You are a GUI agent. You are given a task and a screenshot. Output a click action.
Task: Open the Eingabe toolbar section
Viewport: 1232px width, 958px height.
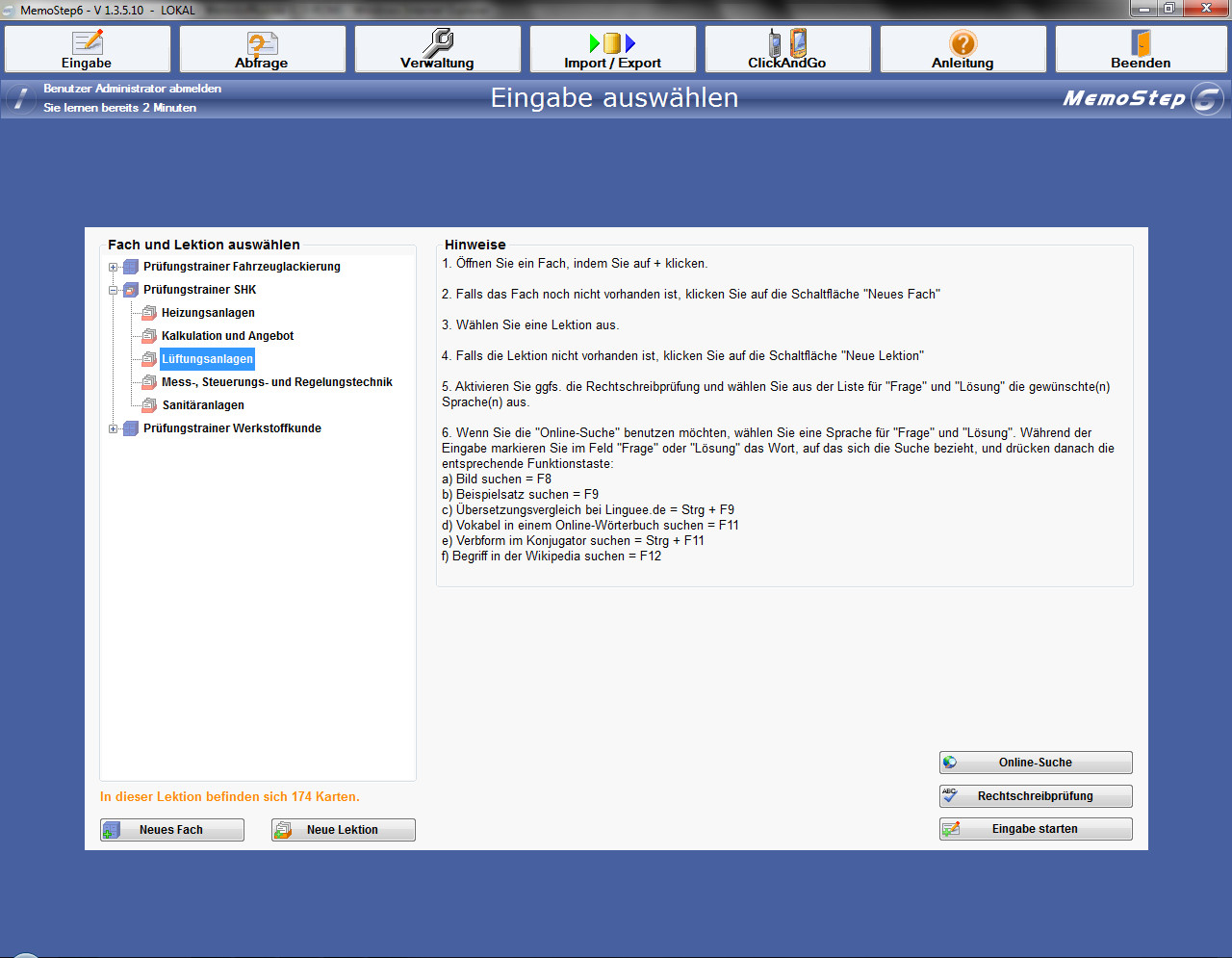[88, 49]
